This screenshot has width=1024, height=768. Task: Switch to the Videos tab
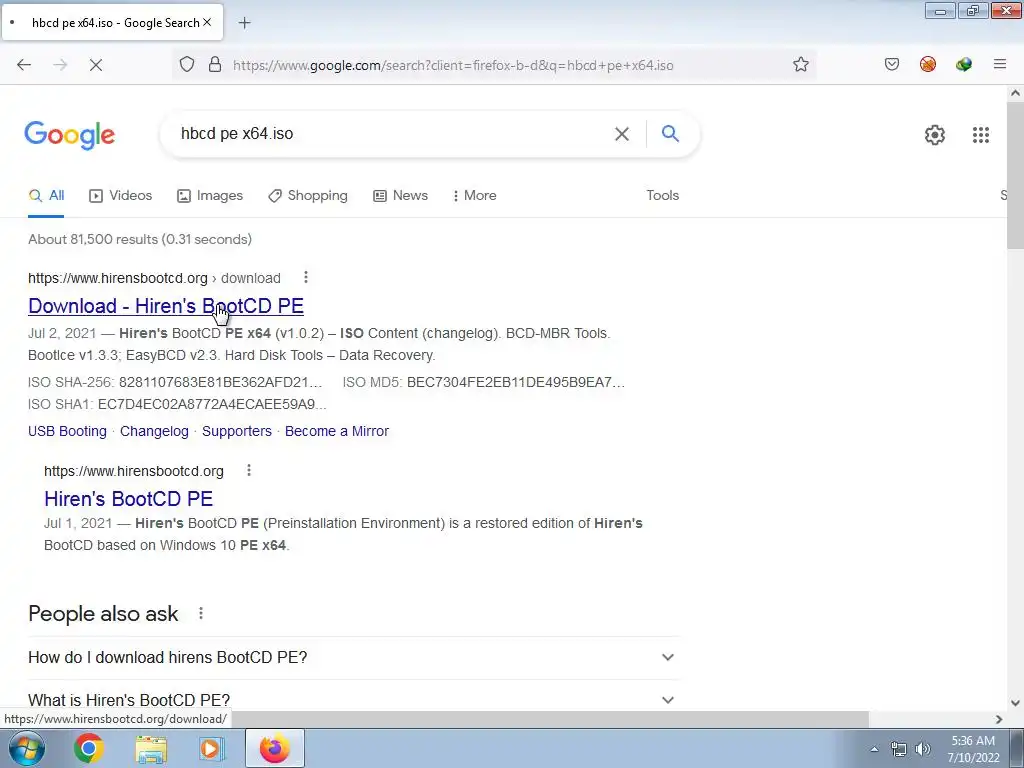click(x=121, y=195)
